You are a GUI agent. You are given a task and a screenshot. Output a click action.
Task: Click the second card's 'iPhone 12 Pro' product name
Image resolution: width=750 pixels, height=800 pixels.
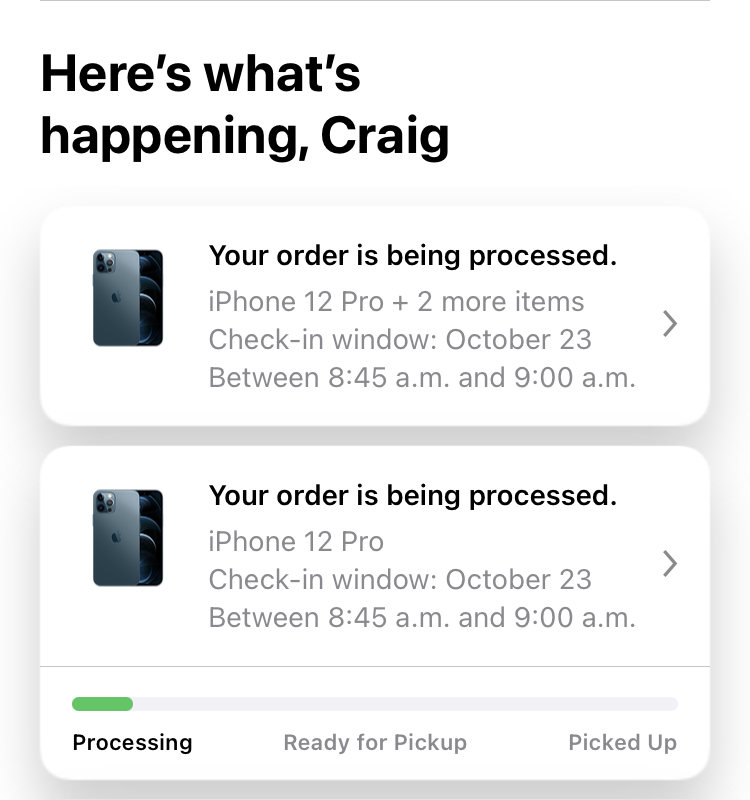pyautogui.click(x=296, y=541)
